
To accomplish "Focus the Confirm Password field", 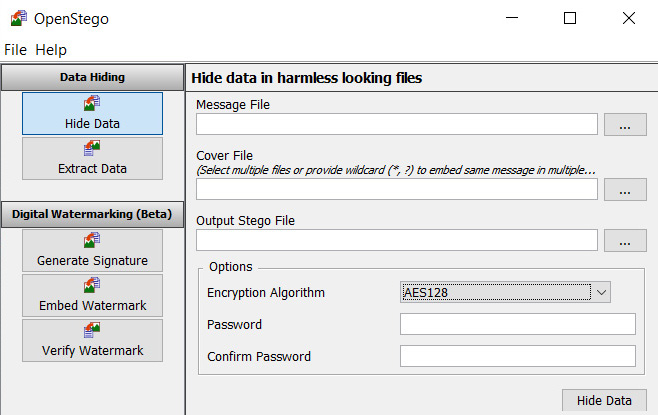I will (x=517, y=356).
